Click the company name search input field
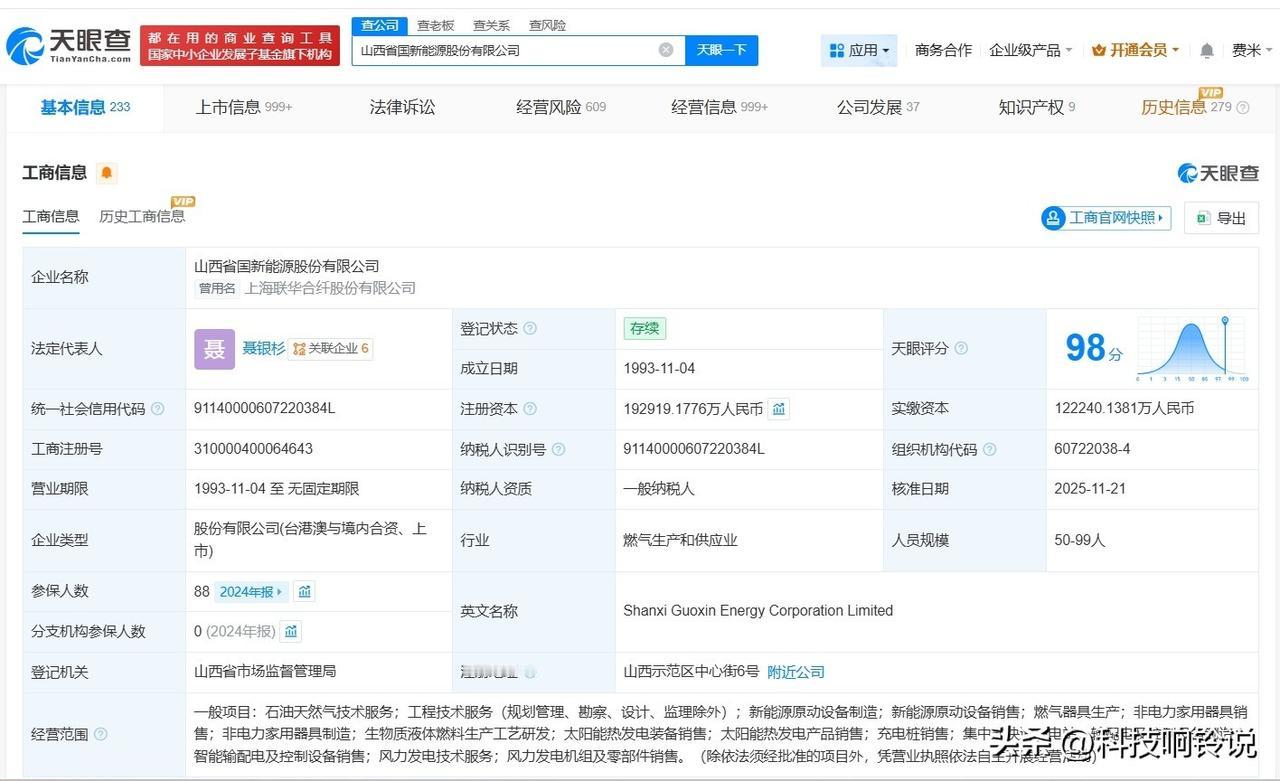The height and width of the screenshot is (781, 1280). pyautogui.click(x=505, y=50)
